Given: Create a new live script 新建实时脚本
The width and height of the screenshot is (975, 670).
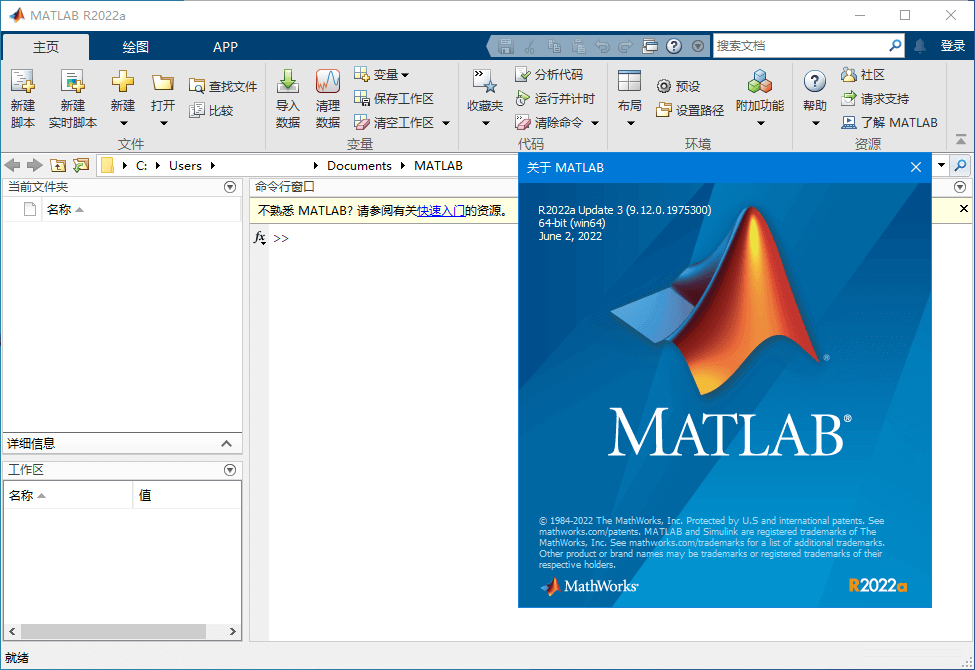Looking at the screenshot, I should [73, 98].
